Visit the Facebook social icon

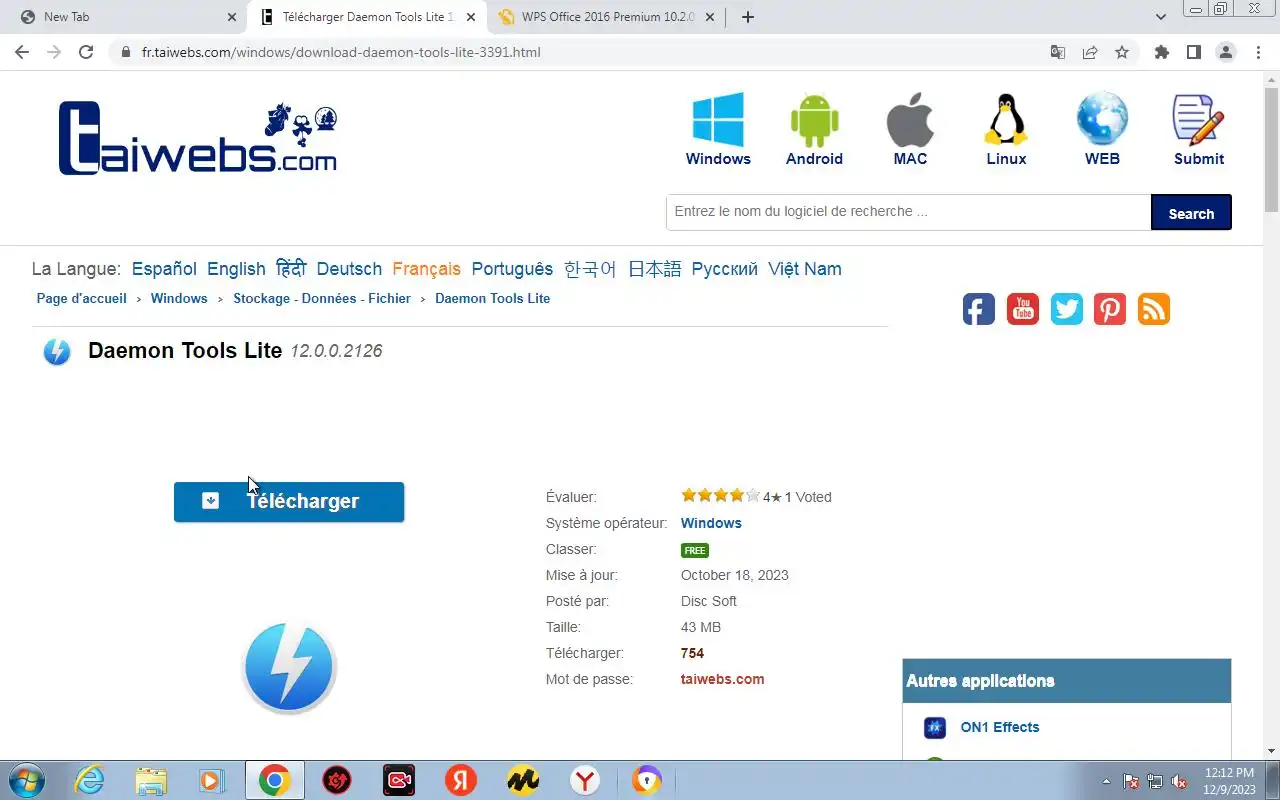979,309
